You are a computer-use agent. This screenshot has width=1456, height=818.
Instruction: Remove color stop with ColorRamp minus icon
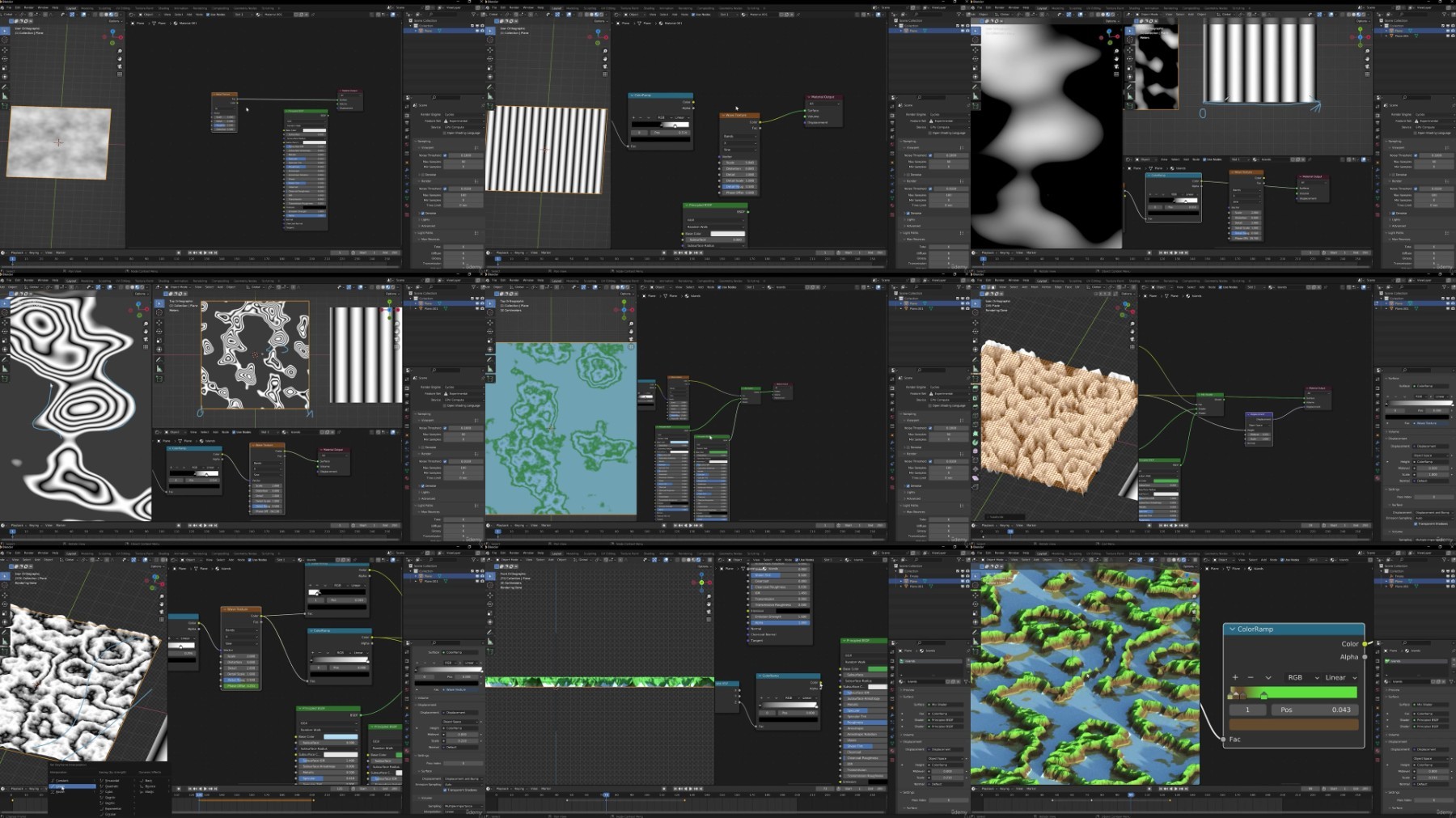click(x=1251, y=677)
